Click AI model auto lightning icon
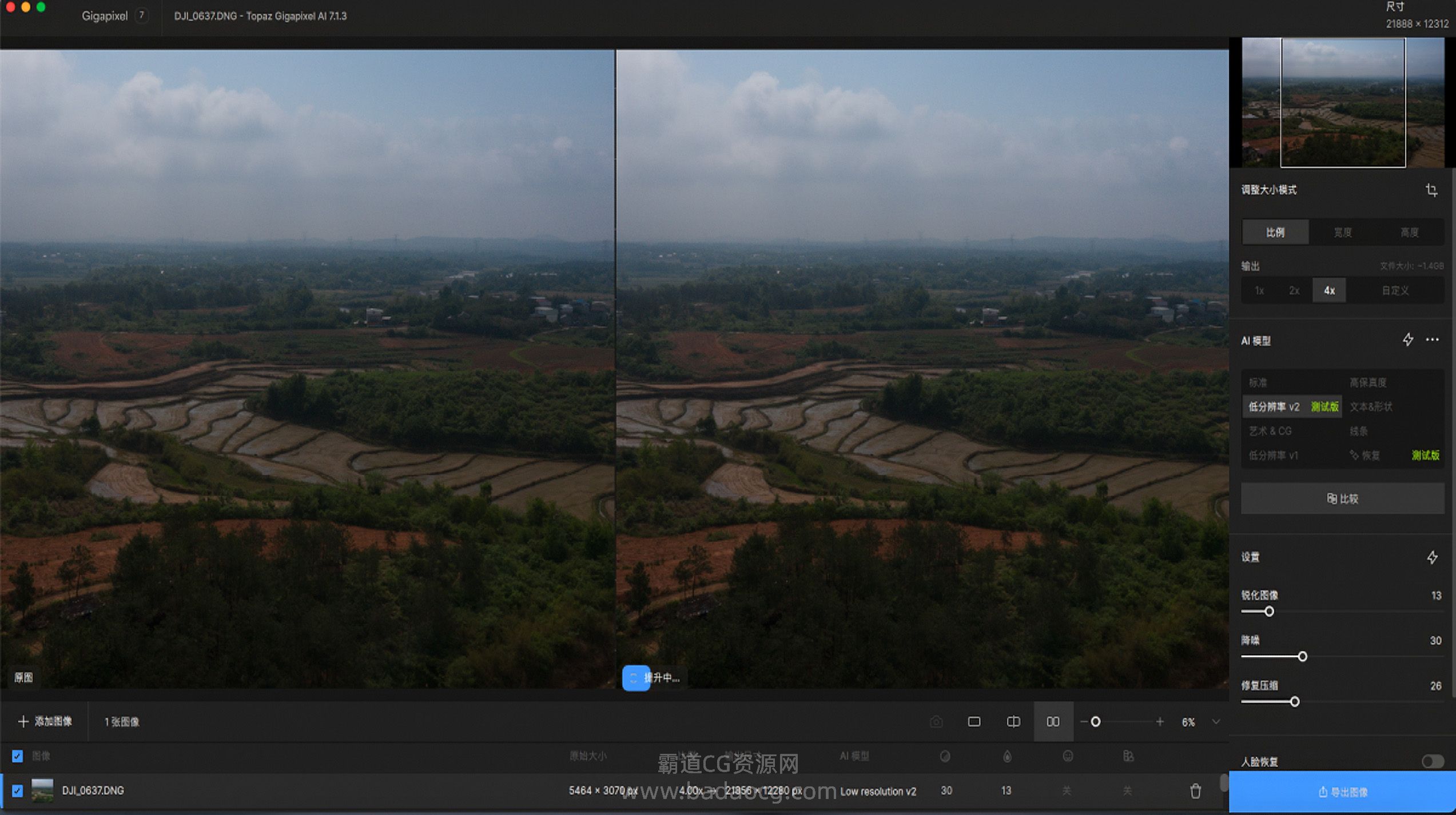 tap(1408, 340)
